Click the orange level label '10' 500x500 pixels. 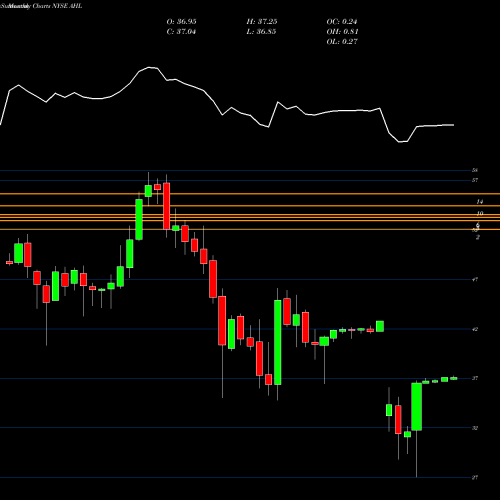tap(480, 213)
